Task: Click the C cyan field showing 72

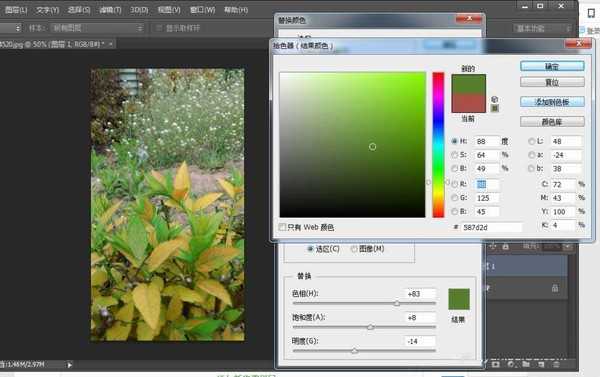Action: [x=563, y=184]
